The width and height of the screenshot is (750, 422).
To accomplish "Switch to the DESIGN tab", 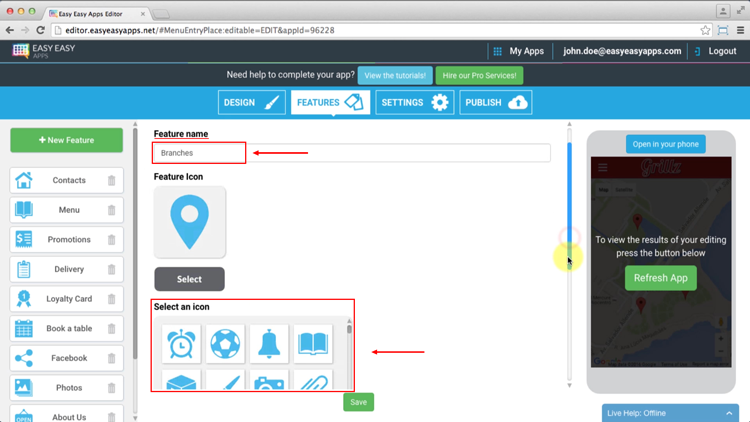I will 252,102.
